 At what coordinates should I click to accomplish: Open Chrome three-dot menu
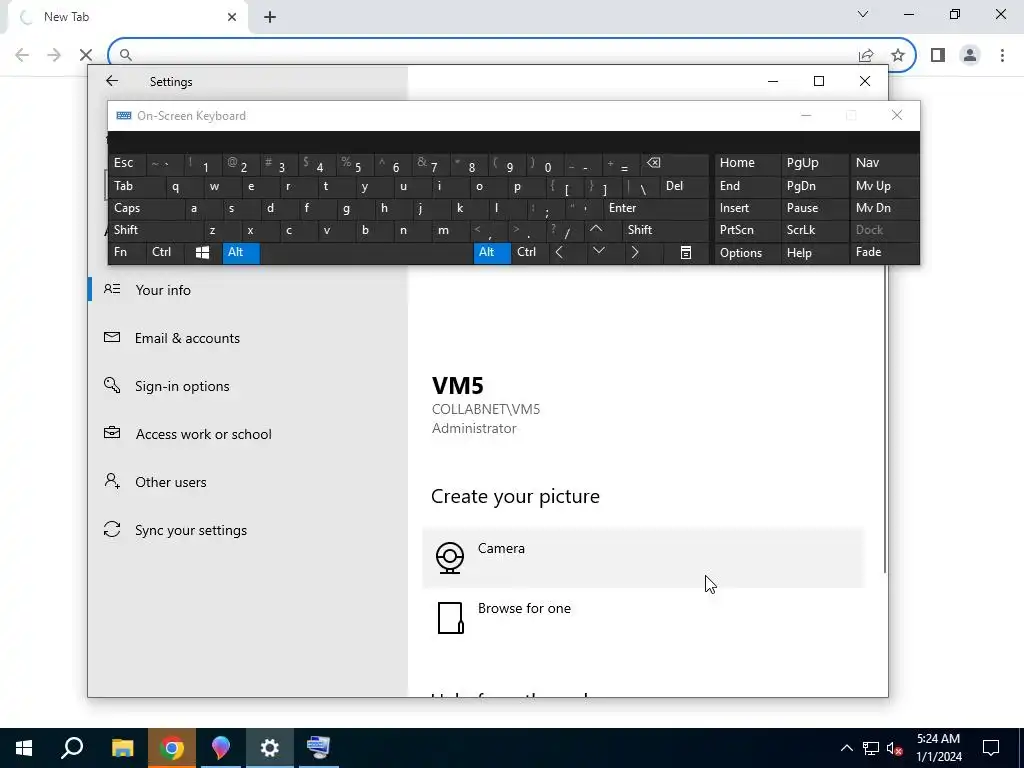pos(1002,55)
